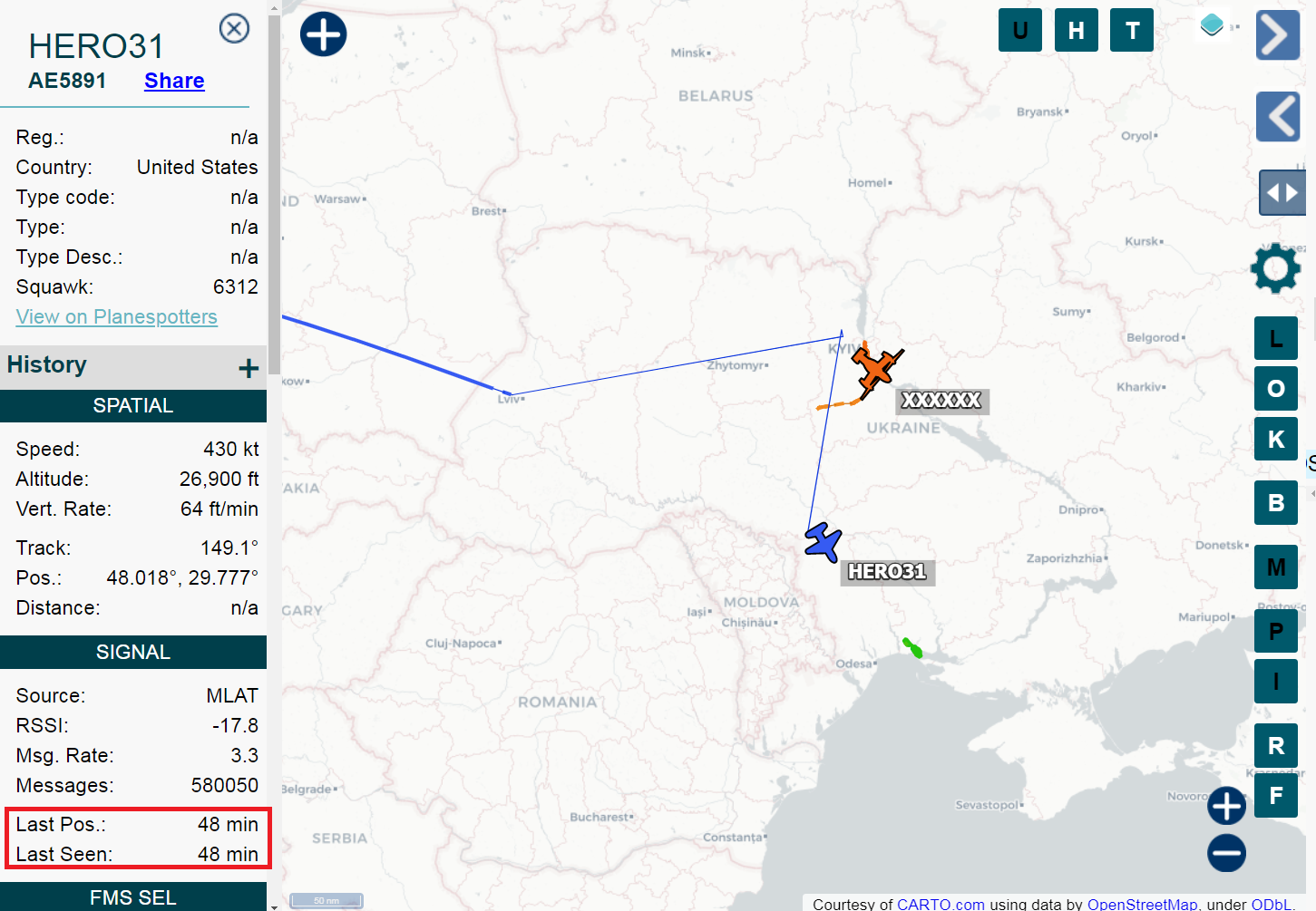Toggle the O map button
This screenshot has height=911, width=1316.
click(1276, 388)
